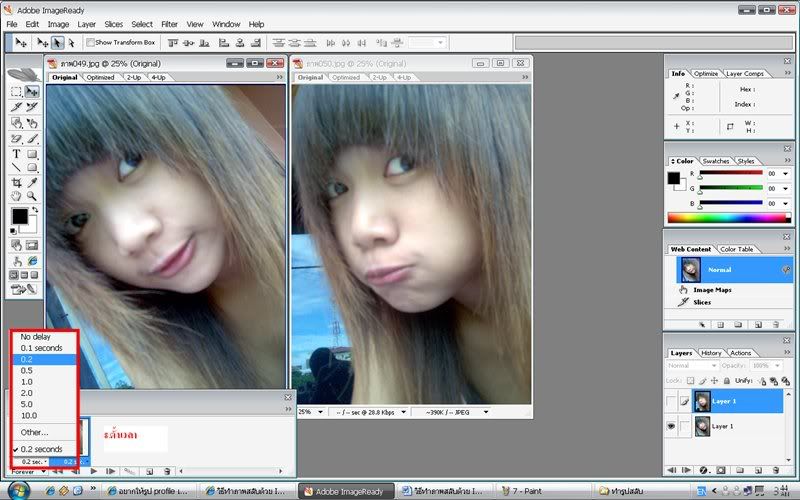Open the R color value dropdown
This screenshot has height=500, width=800.
tap(785, 174)
